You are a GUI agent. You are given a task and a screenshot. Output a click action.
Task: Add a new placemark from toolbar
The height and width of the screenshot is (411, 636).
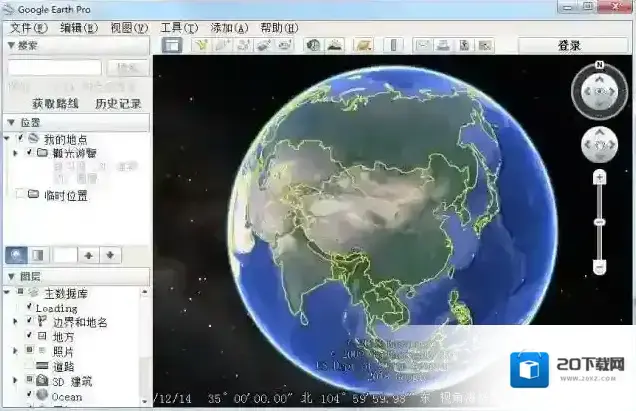tap(201, 45)
